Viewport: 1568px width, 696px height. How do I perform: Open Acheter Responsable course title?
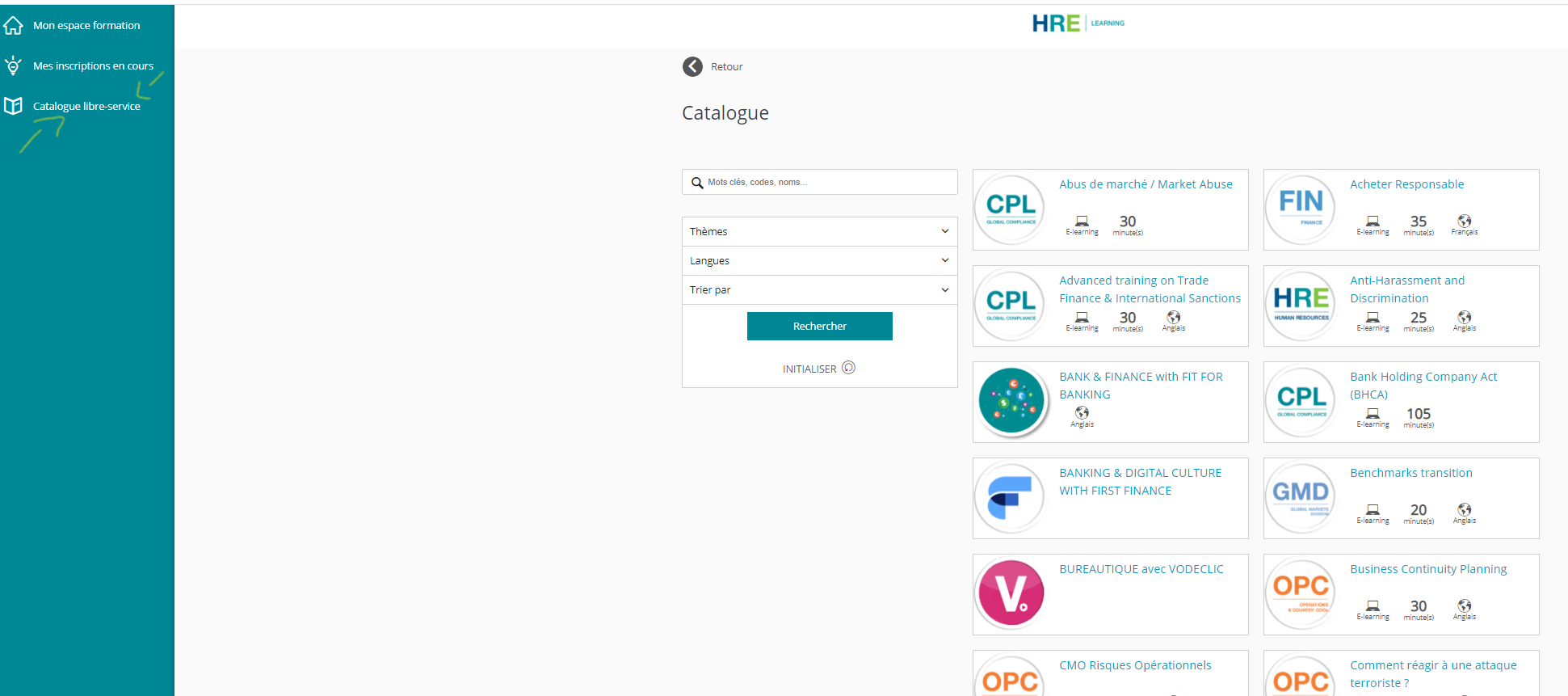1406,184
